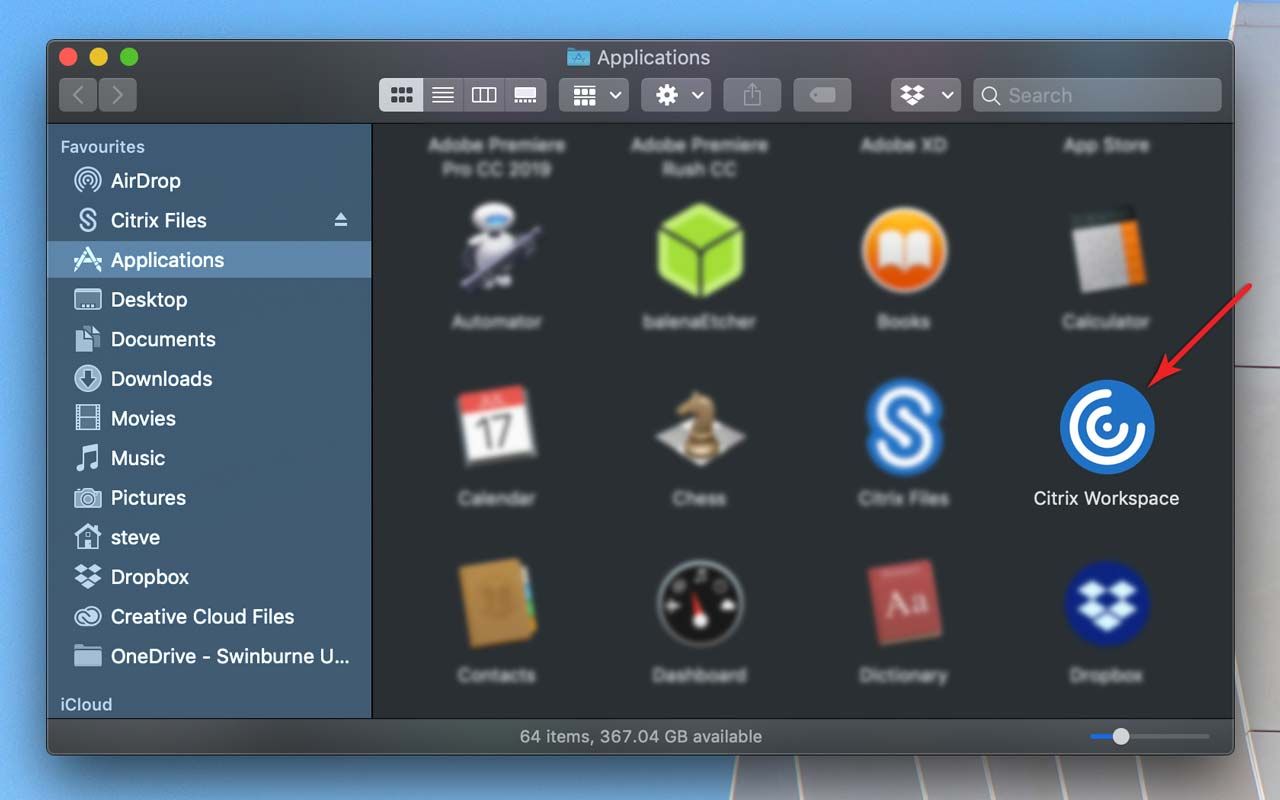Switch to list view mode
This screenshot has height=800, width=1280.
(443, 95)
